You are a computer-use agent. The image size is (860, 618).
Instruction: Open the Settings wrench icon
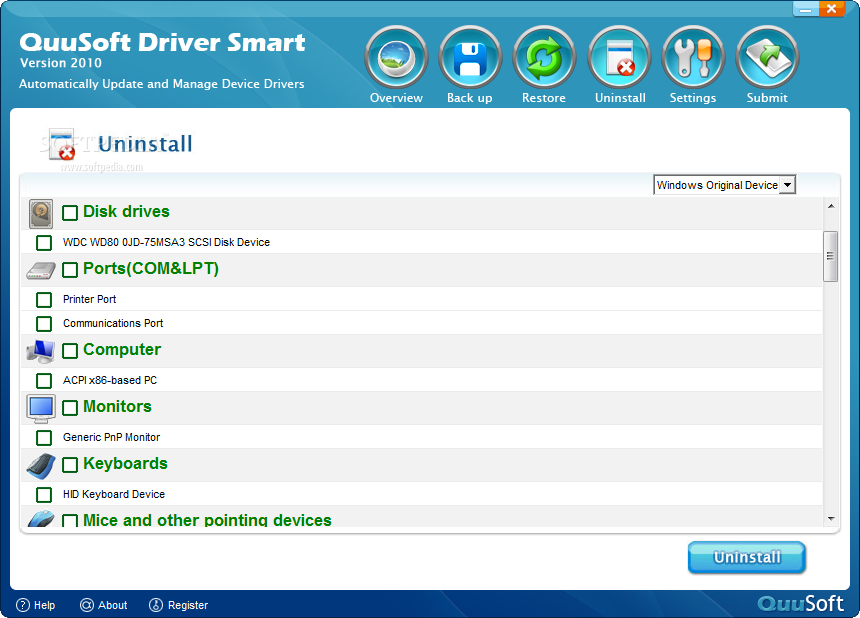click(693, 58)
